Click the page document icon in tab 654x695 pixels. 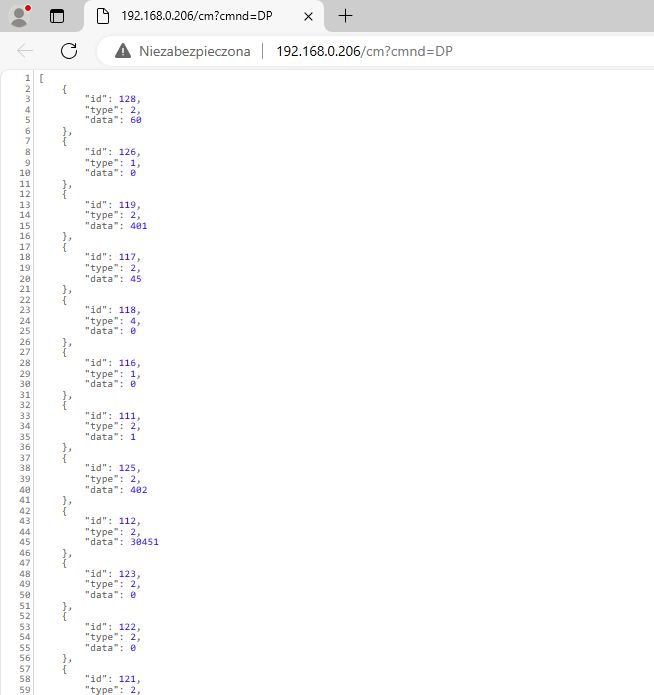103,16
